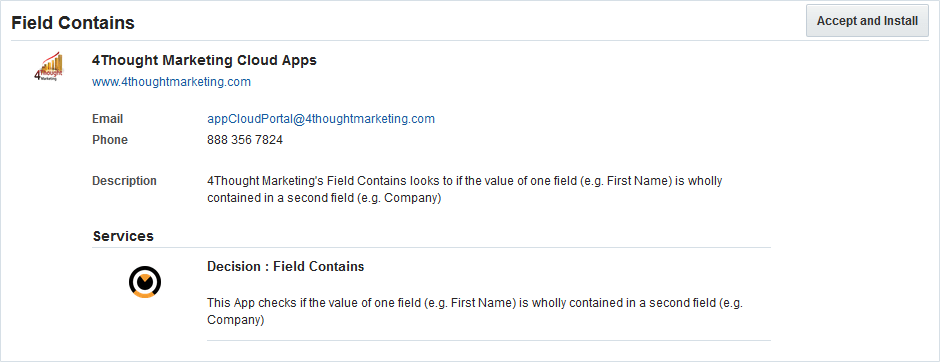Screen dimensions: 940x362
Task: Open the www.4thoughtmarketing.com website link
Action: click(171, 82)
